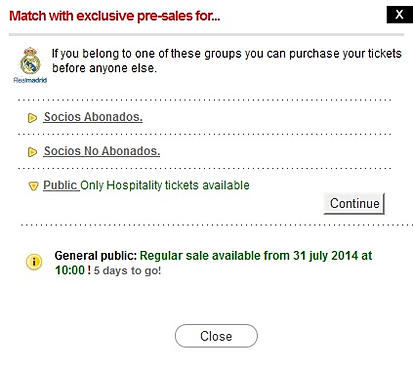Screen dimensions: 413x369
Task: Click the green 10:00 sale time
Action: point(70,270)
